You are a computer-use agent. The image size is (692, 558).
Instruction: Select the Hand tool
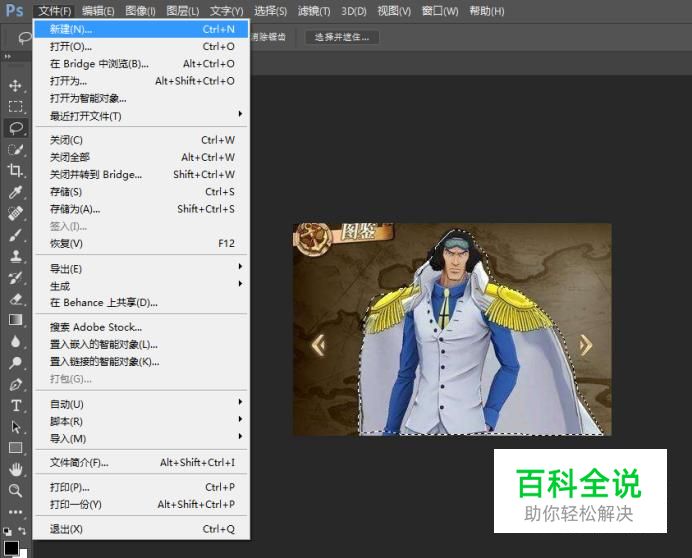coord(15,469)
